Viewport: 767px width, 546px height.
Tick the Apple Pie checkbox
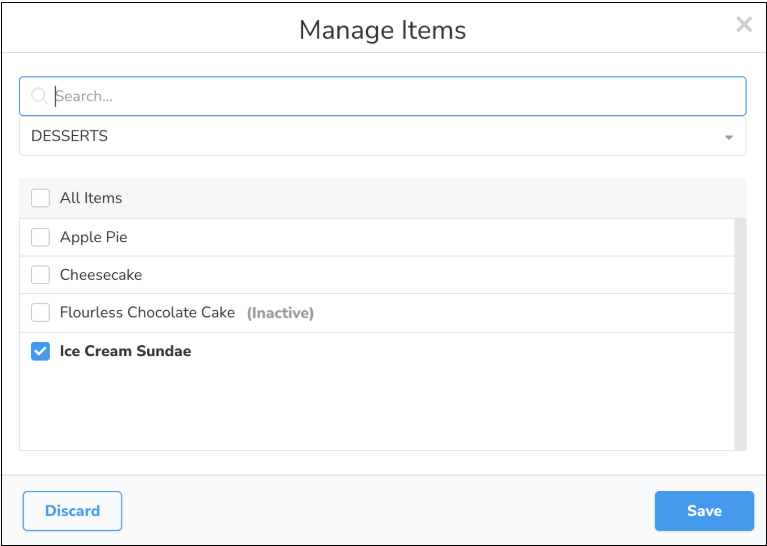(x=40, y=237)
